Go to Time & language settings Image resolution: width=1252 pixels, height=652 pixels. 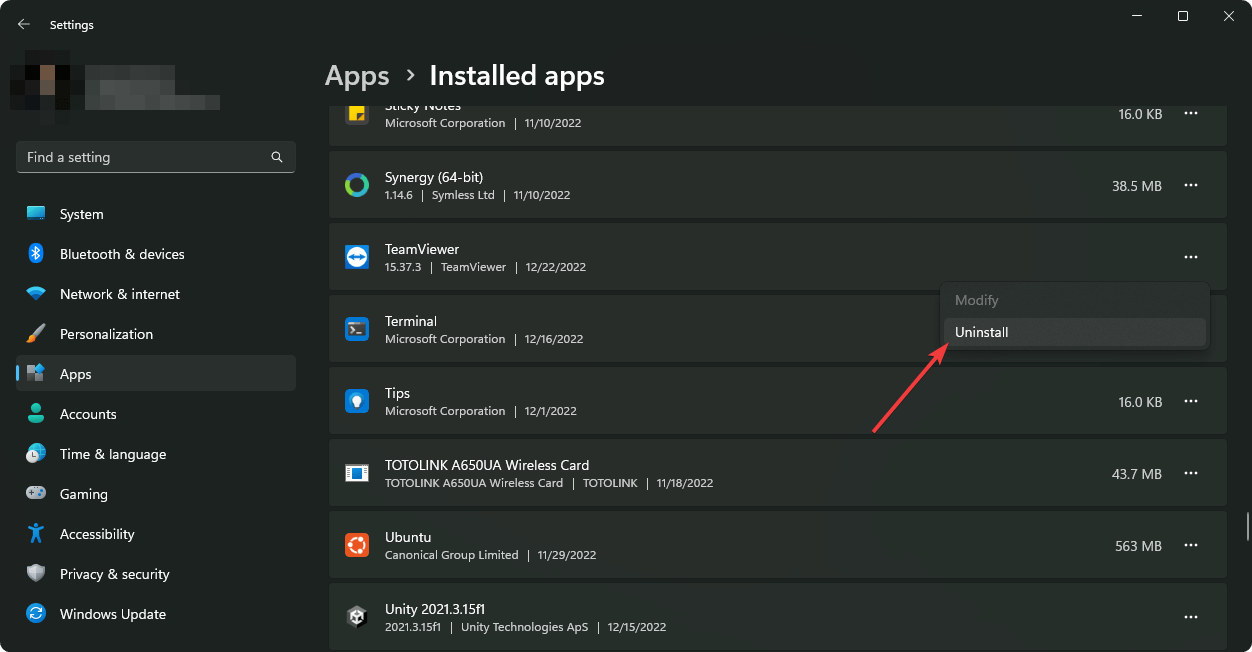(156, 454)
